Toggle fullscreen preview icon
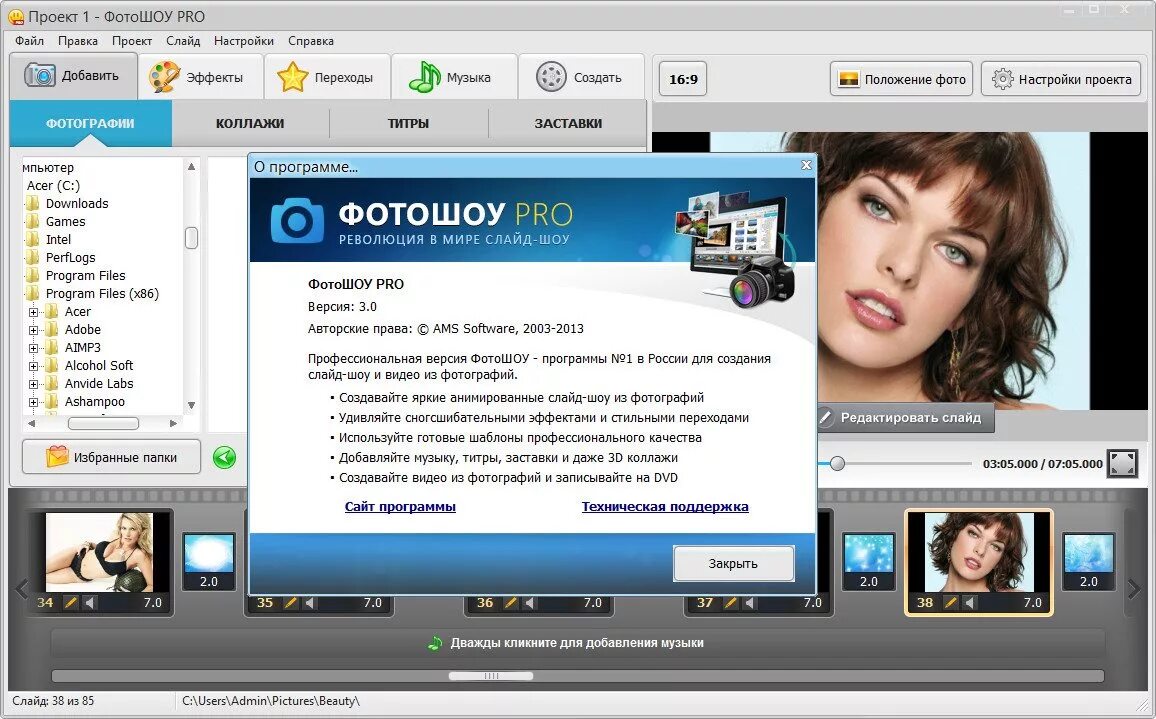This screenshot has height=719, width=1156. coord(1122,463)
